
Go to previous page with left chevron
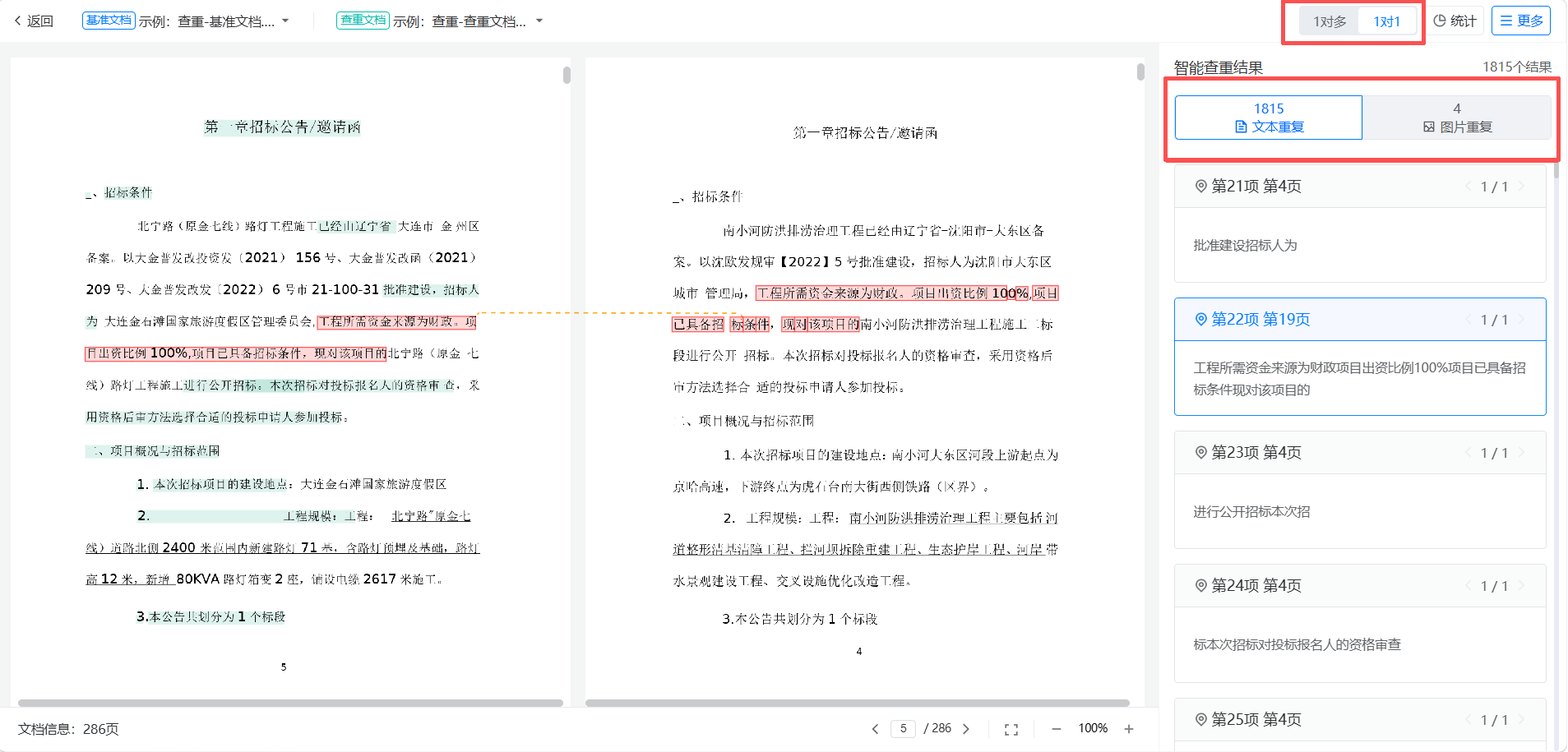[875, 729]
